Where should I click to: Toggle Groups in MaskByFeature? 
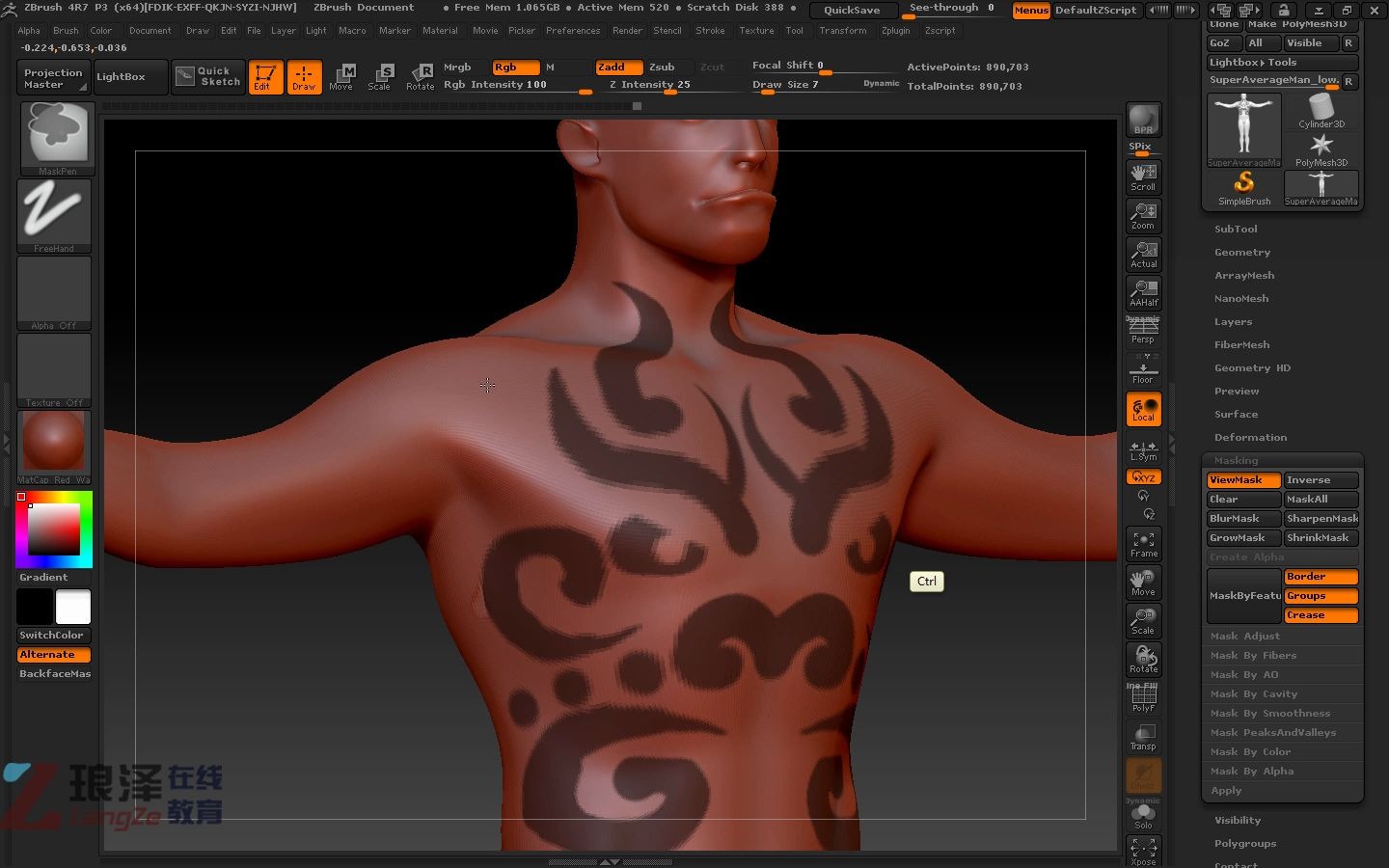click(x=1321, y=596)
